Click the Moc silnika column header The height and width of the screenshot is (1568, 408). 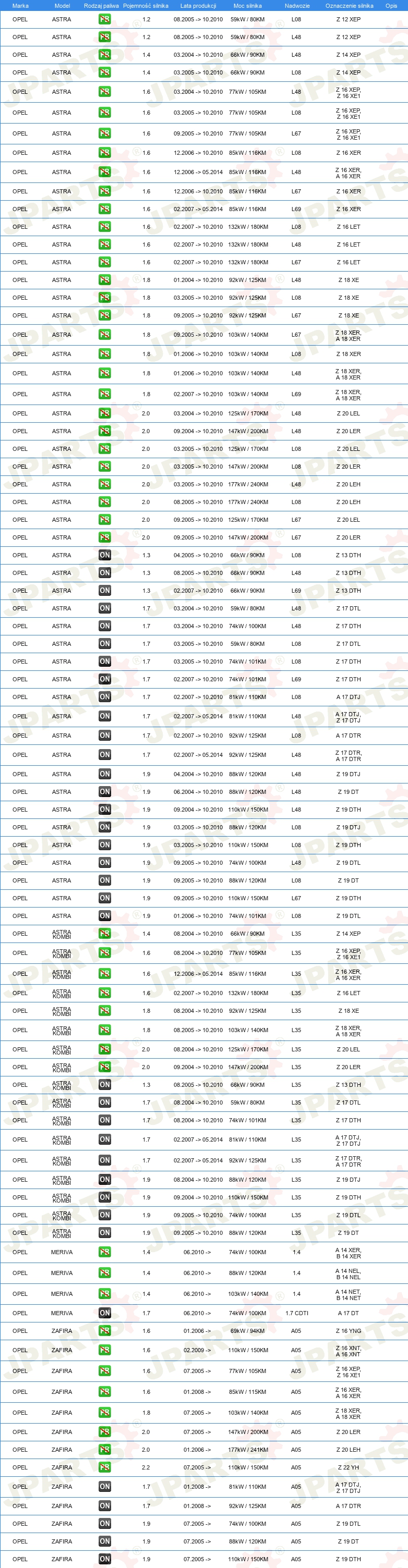tap(247, 6)
